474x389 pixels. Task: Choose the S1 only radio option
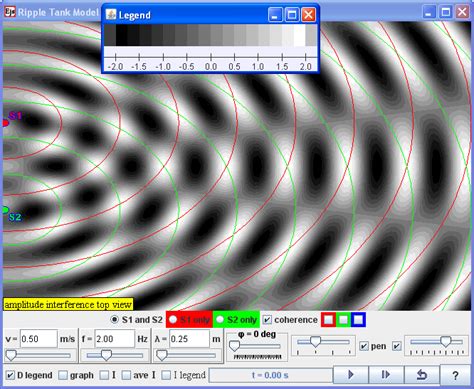pos(173,320)
